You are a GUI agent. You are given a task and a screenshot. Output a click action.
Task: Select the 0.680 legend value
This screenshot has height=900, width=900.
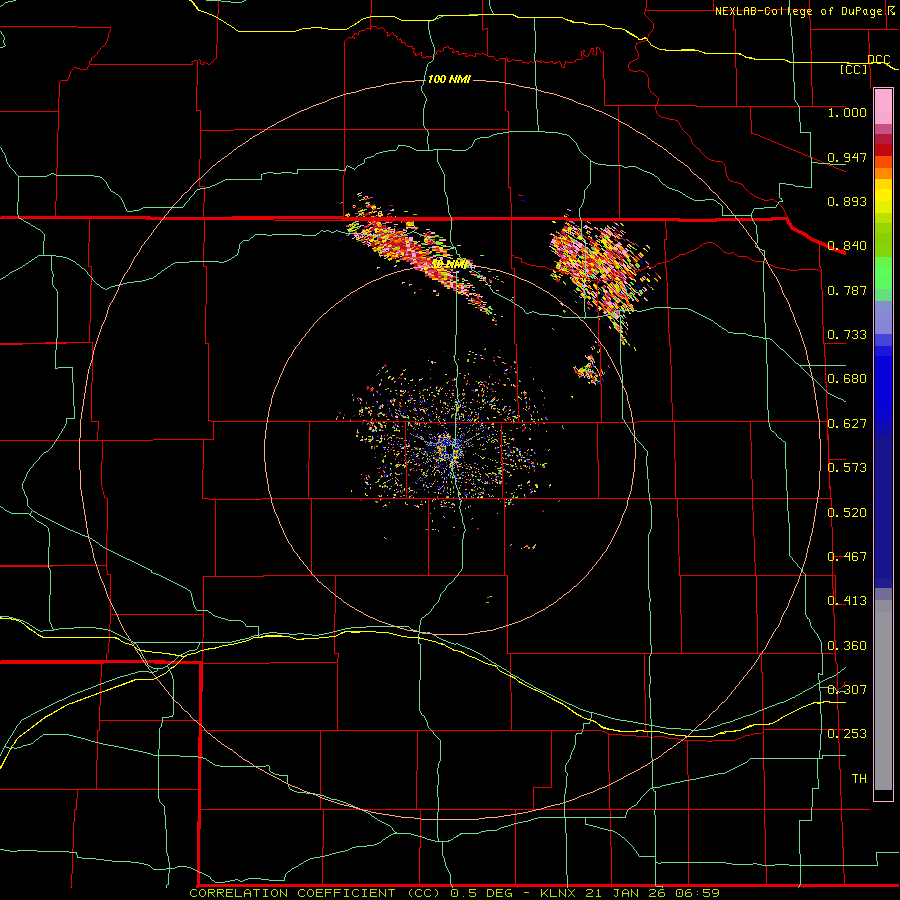pos(847,379)
